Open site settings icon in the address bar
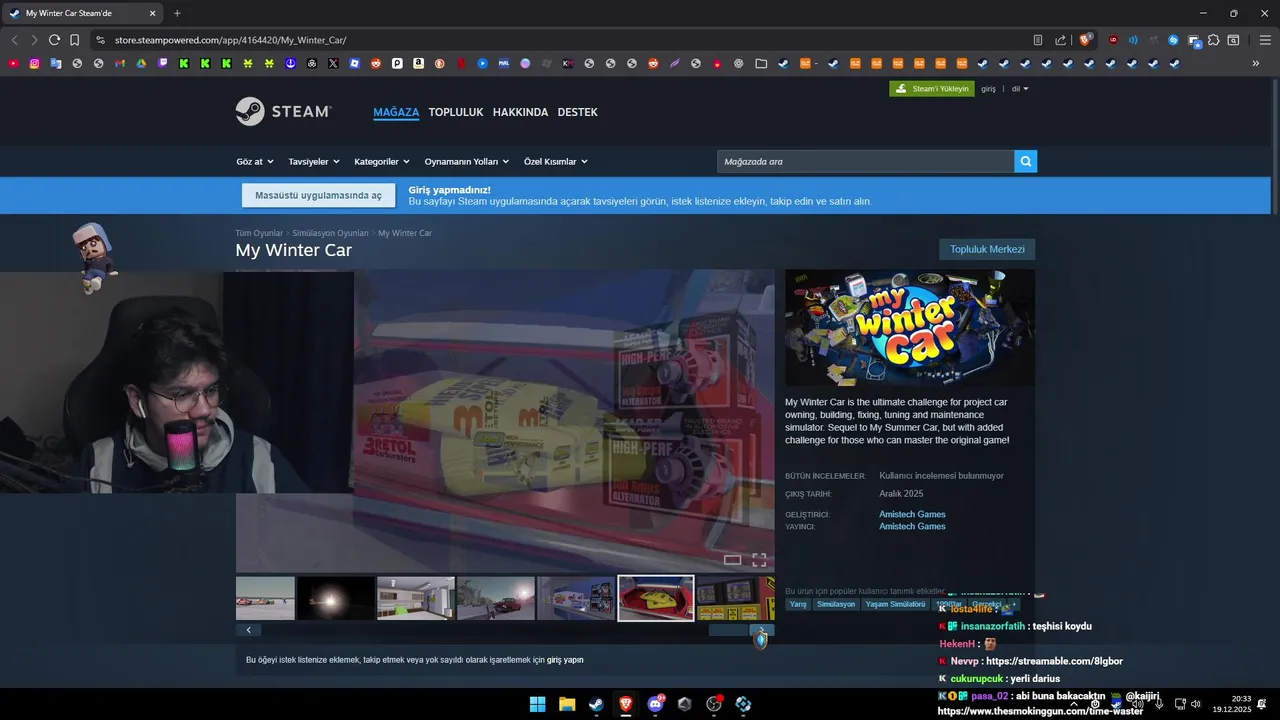The width and height of the screenshot is (1280, 720). [x=100, y=40]
